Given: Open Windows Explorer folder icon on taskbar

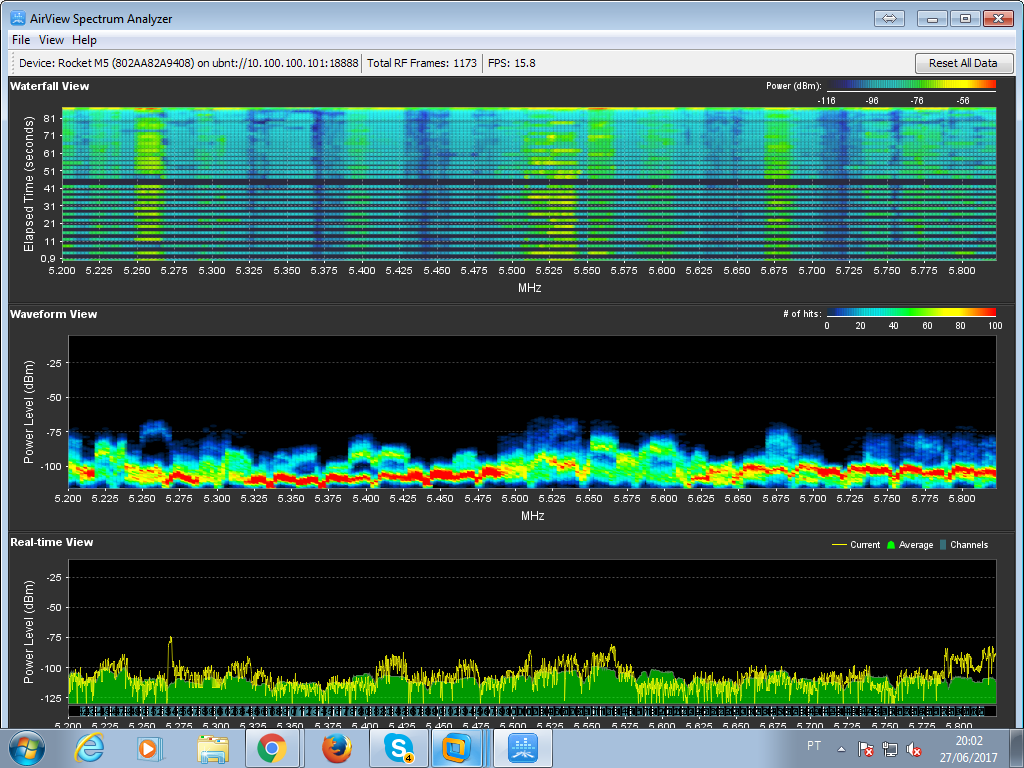Looking at the screenshot, I should [x=212, y=748].
